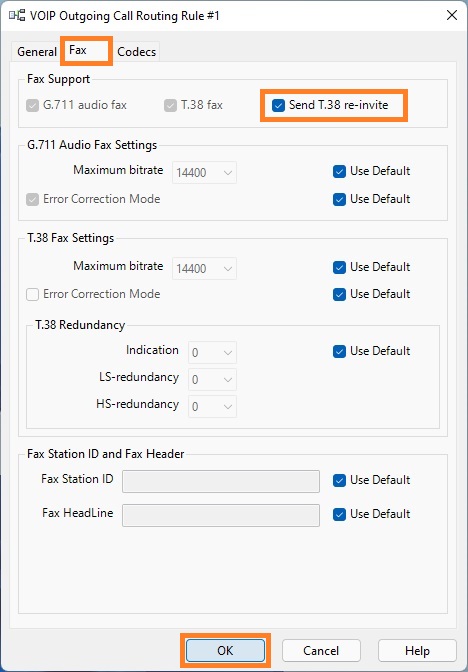
Task: Toggle the G.711 audio fax checkbox
Action: tap(33, 105)
